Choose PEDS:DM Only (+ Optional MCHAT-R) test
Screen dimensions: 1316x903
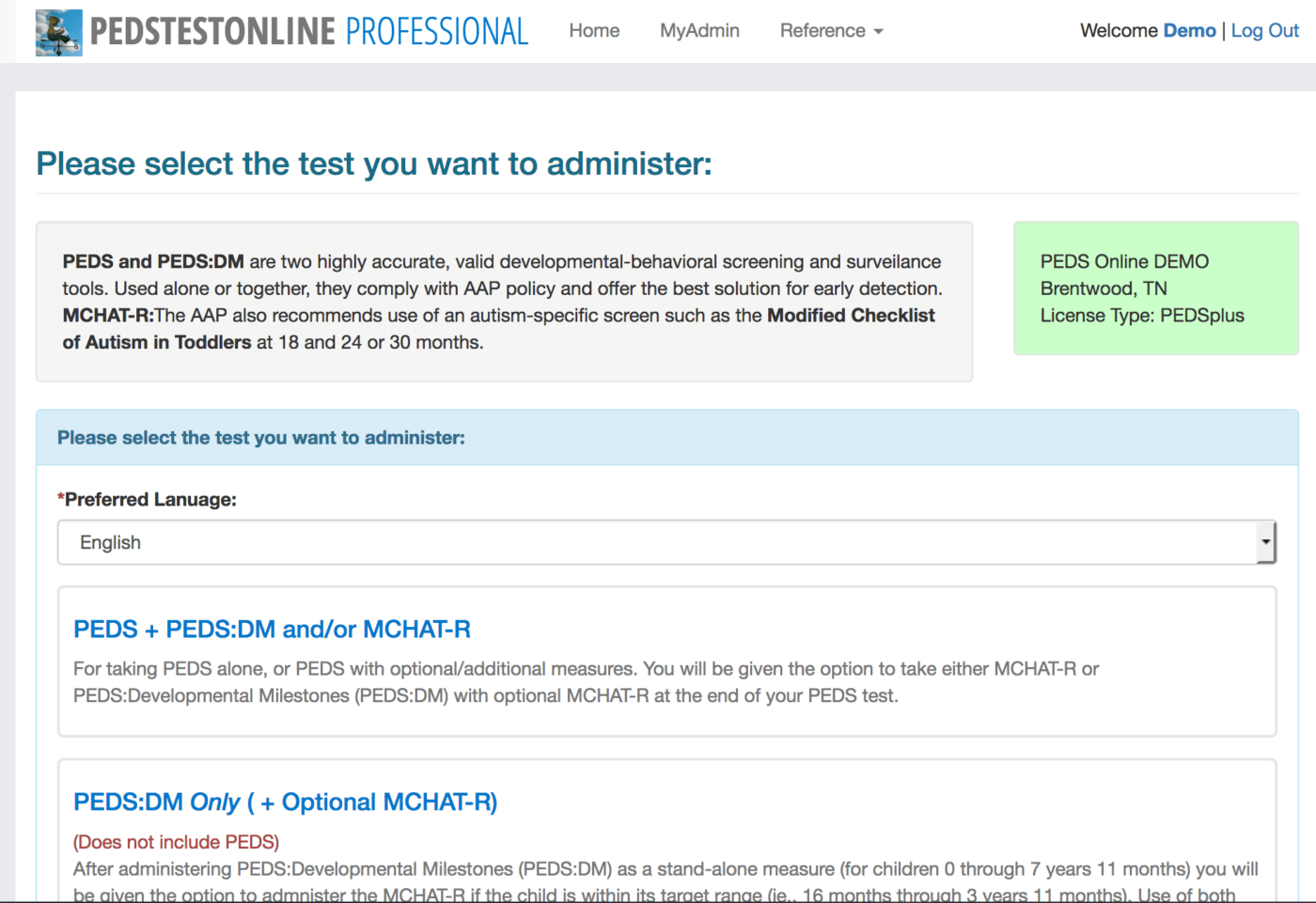(285, 802)
